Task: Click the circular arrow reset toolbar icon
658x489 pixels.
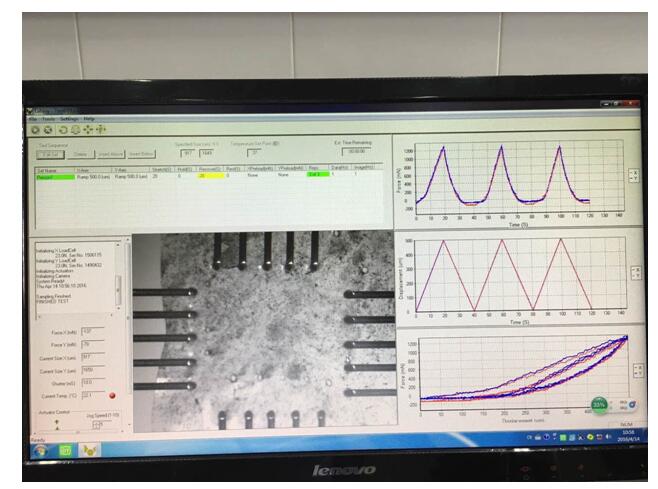Action: [62, 129]
